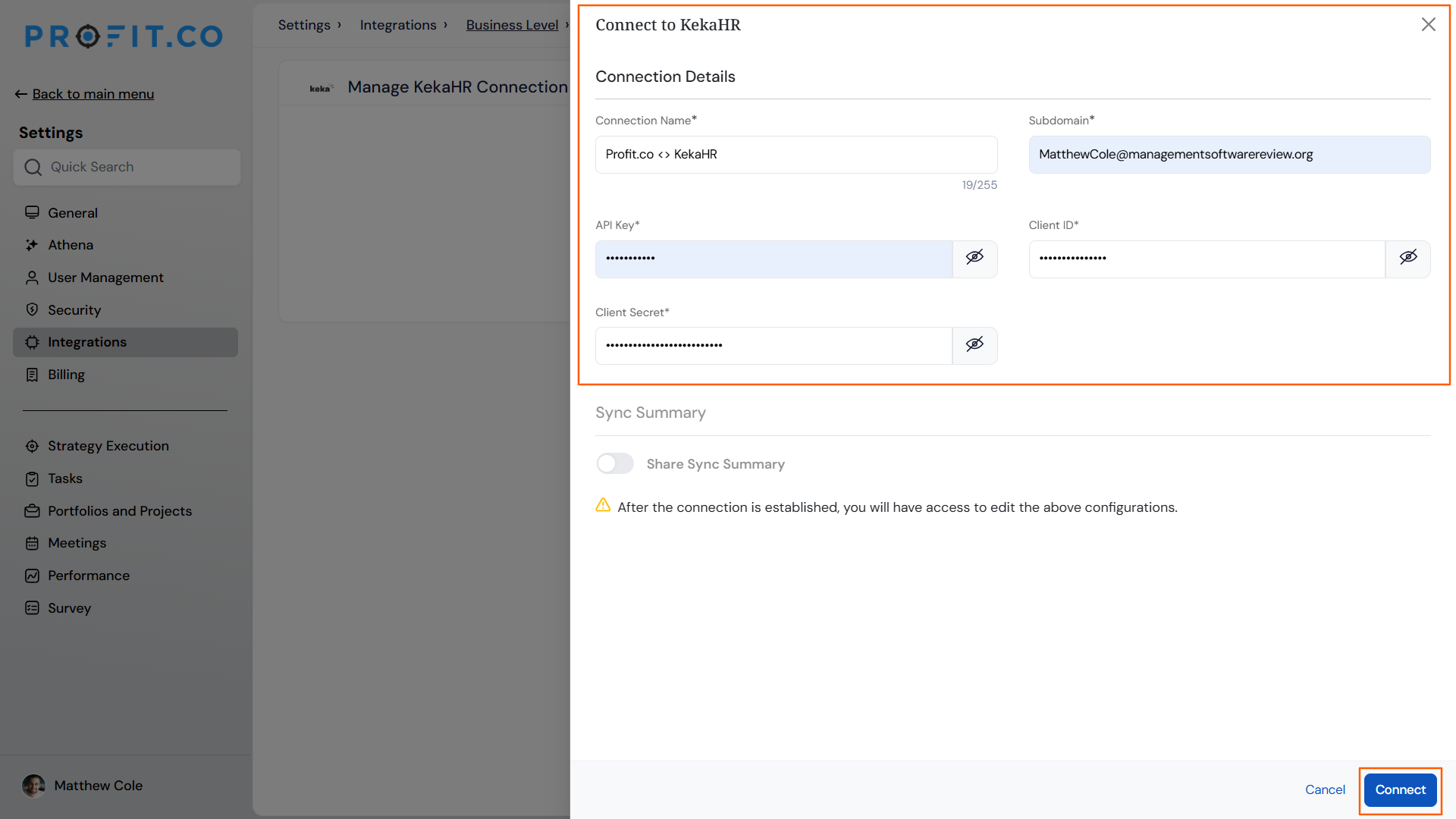
Task: Click the Portfolios and Projects briefcase icon
Action: 32,511
